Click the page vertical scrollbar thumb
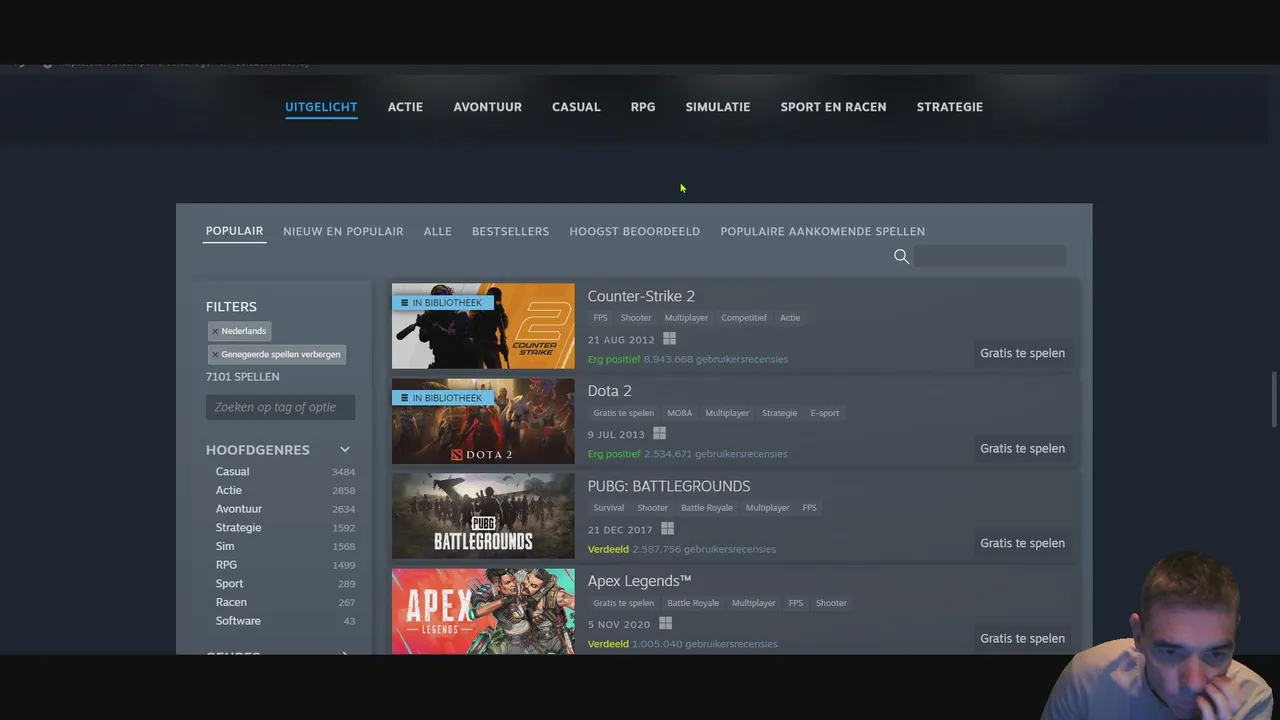This screenshot has width=1280, height=720. [x=1274, y=400]
